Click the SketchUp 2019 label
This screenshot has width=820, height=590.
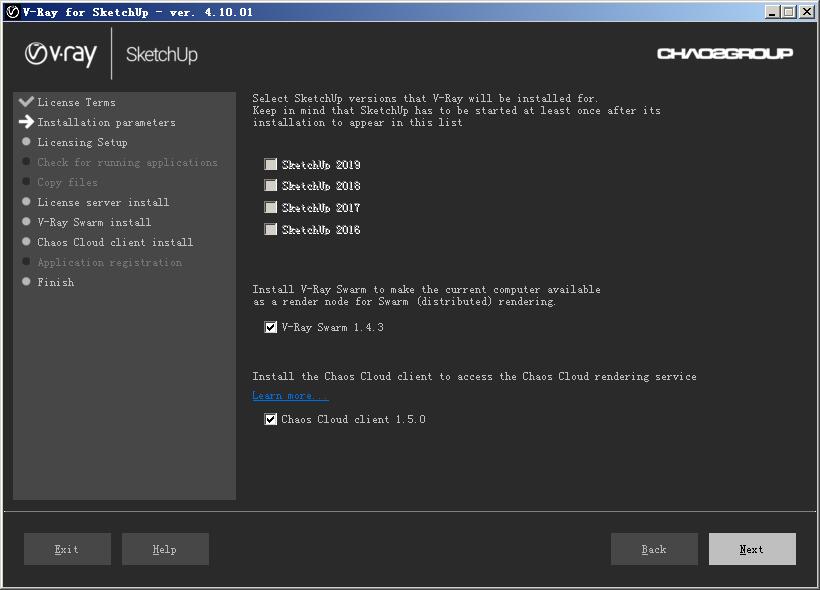pos(321,165)
